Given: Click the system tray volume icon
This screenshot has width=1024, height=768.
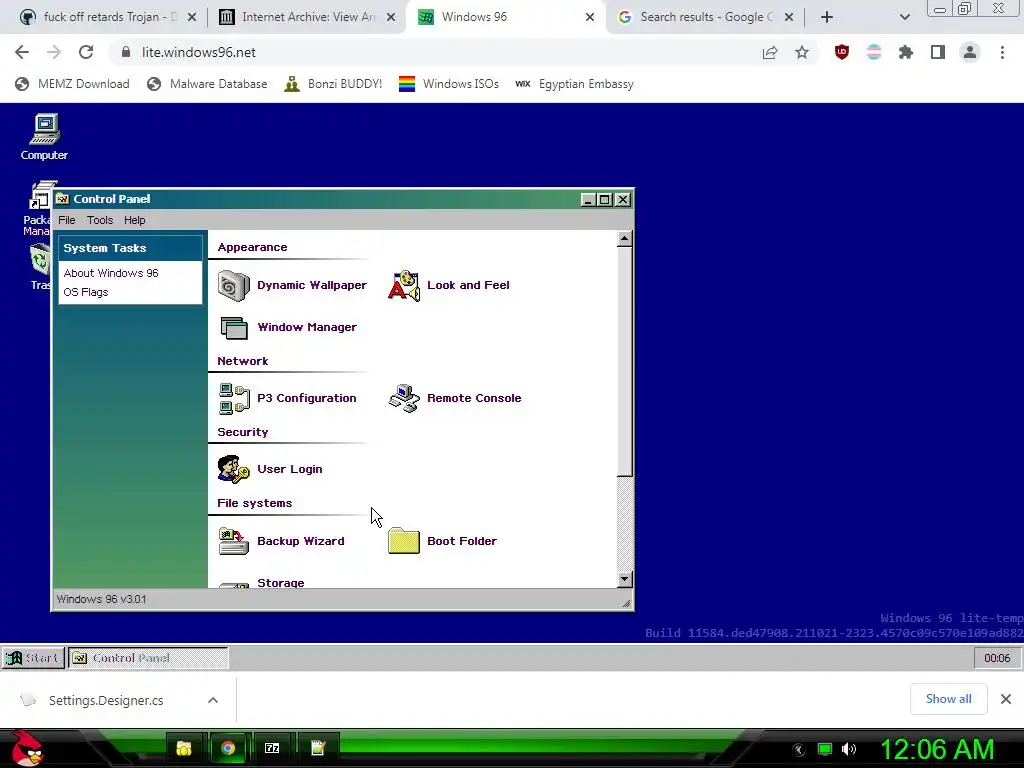Looking at the screenshot, I should [848, 749].
